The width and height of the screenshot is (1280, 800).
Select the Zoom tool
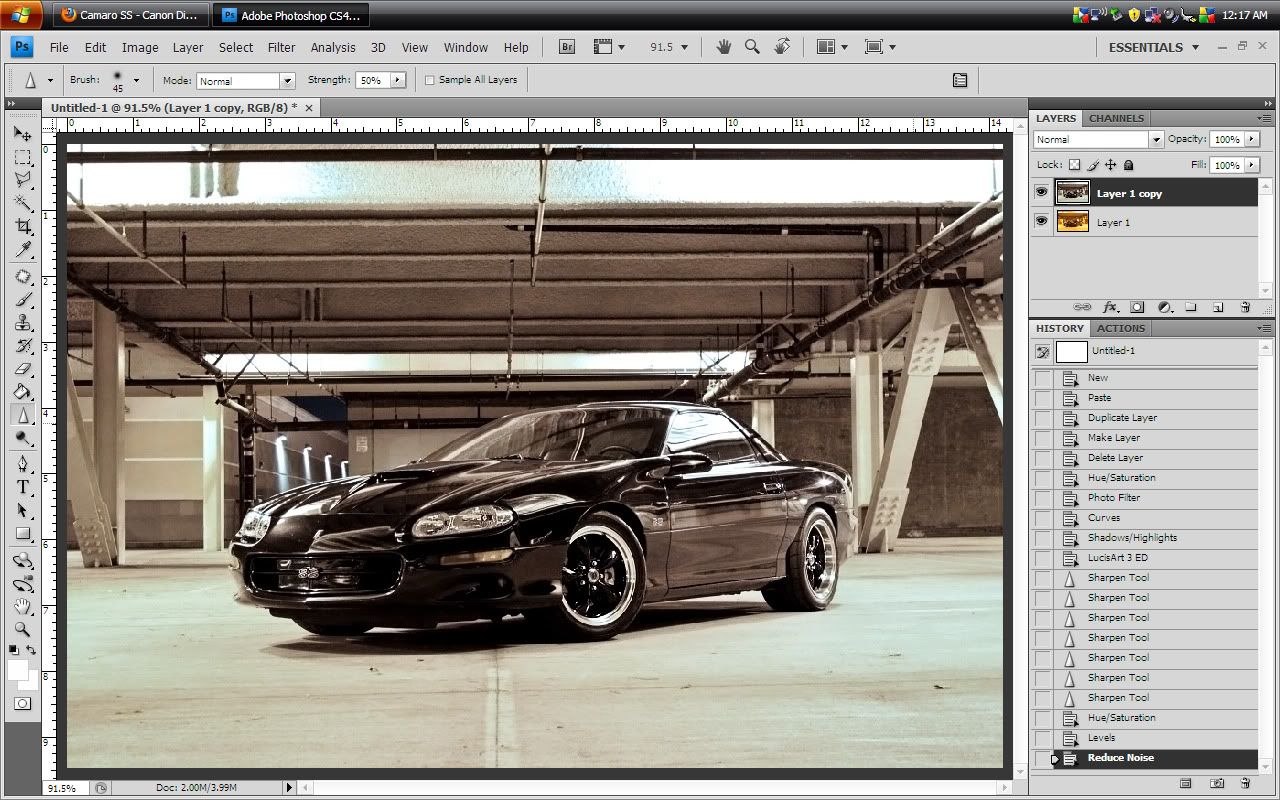(x=23, y=630)
